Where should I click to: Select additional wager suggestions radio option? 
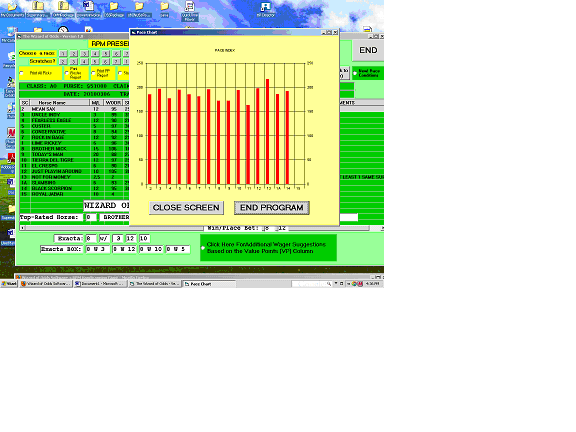pos(203,248)
